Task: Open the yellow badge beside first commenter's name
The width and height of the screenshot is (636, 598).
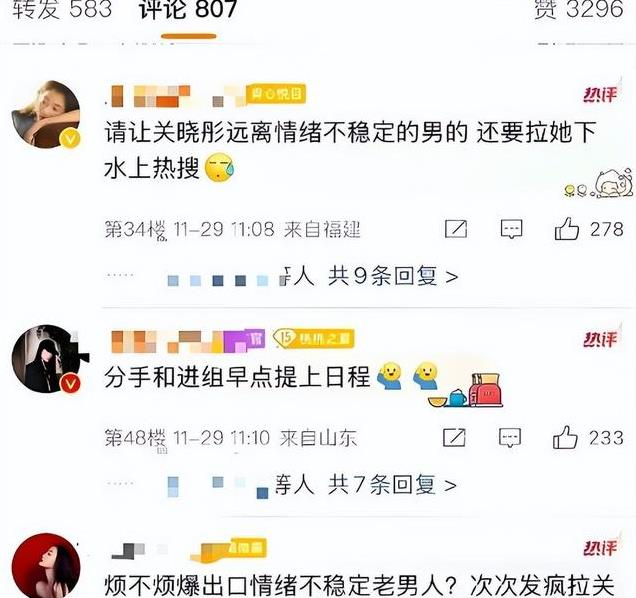Action: (x=276, y=94)
